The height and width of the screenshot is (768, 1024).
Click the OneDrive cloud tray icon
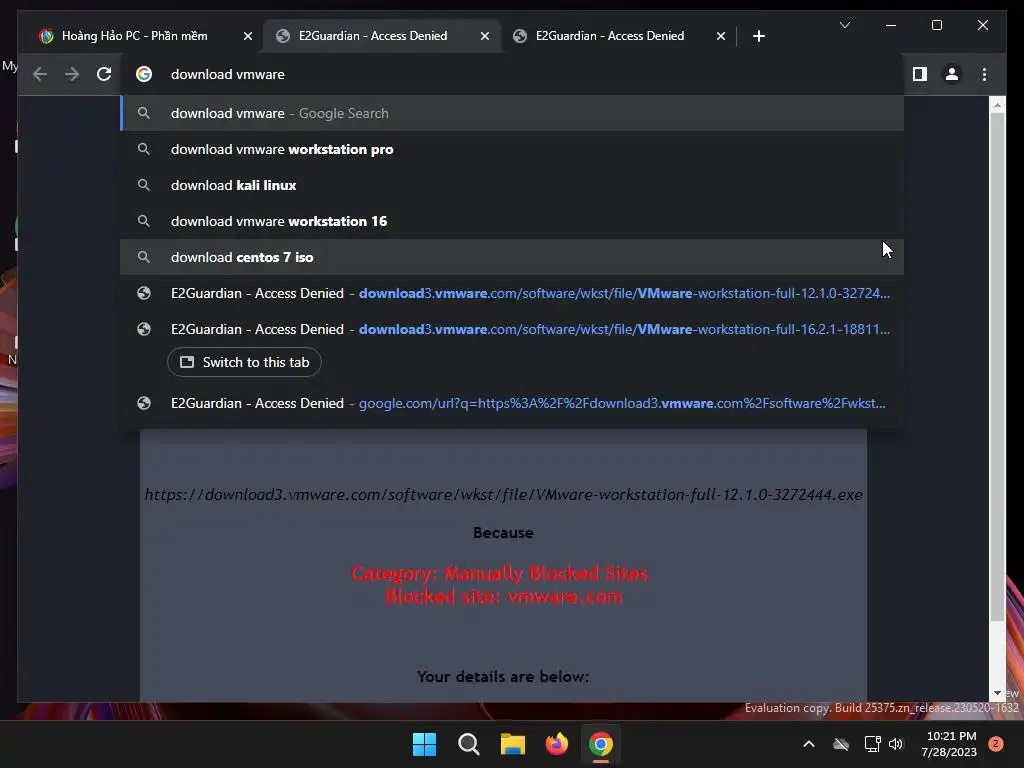[840, 744]
